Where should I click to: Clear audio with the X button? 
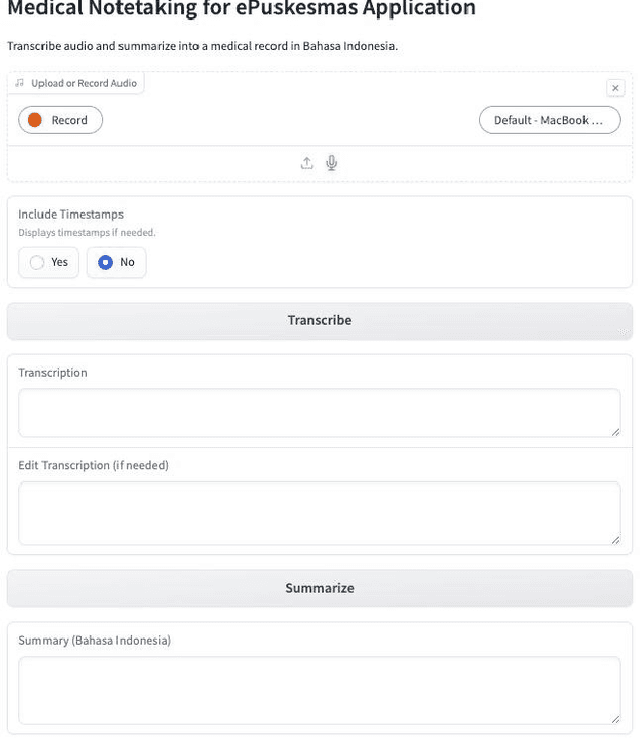pyautogui.click(x=615, y=88)
